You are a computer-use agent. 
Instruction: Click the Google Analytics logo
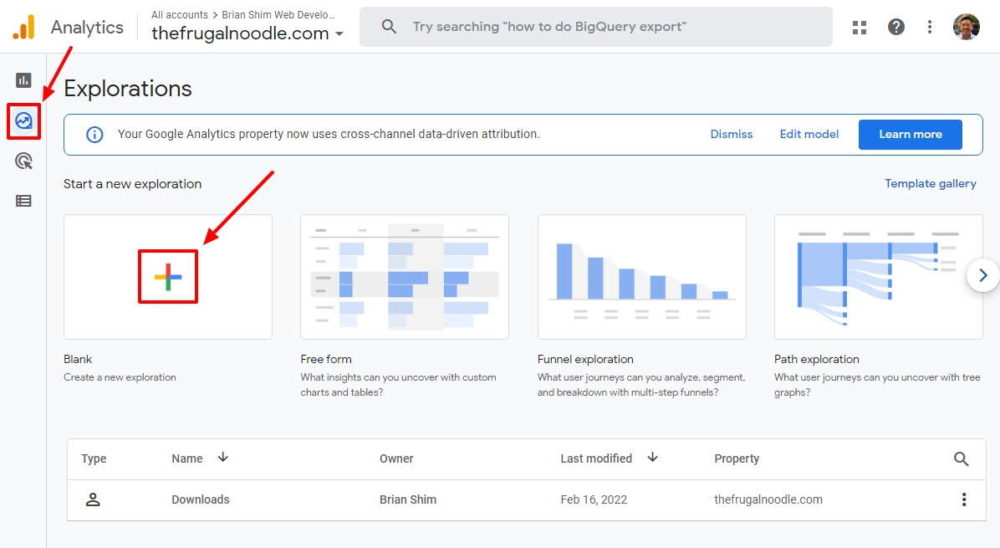[x=24, y=27]
